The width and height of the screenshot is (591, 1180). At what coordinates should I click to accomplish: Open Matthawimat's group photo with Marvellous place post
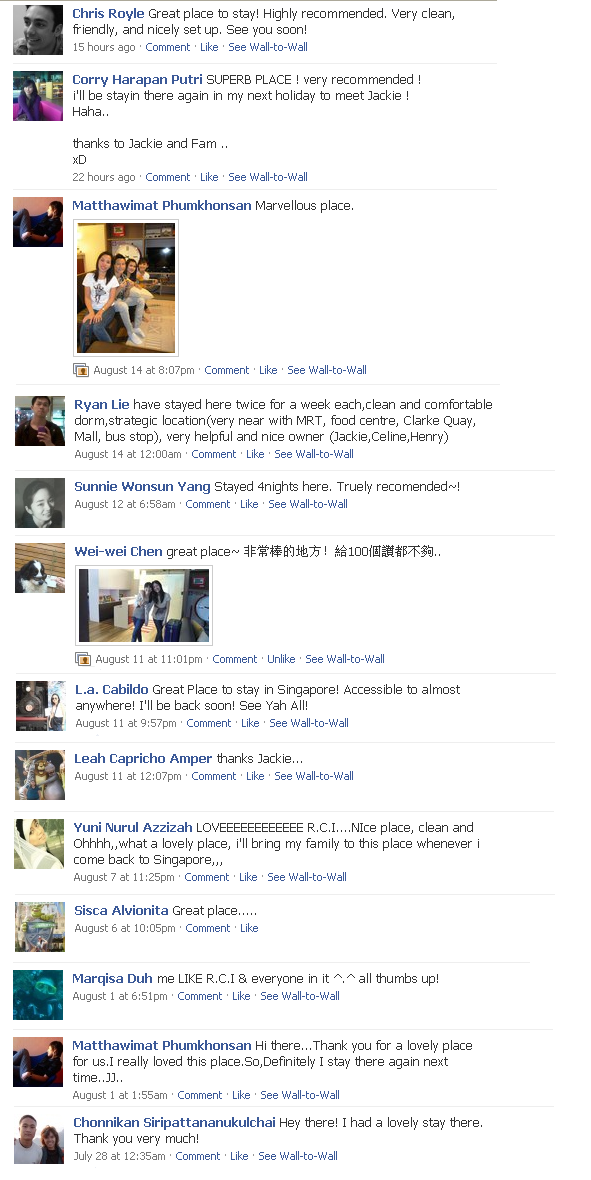point(126,287)
